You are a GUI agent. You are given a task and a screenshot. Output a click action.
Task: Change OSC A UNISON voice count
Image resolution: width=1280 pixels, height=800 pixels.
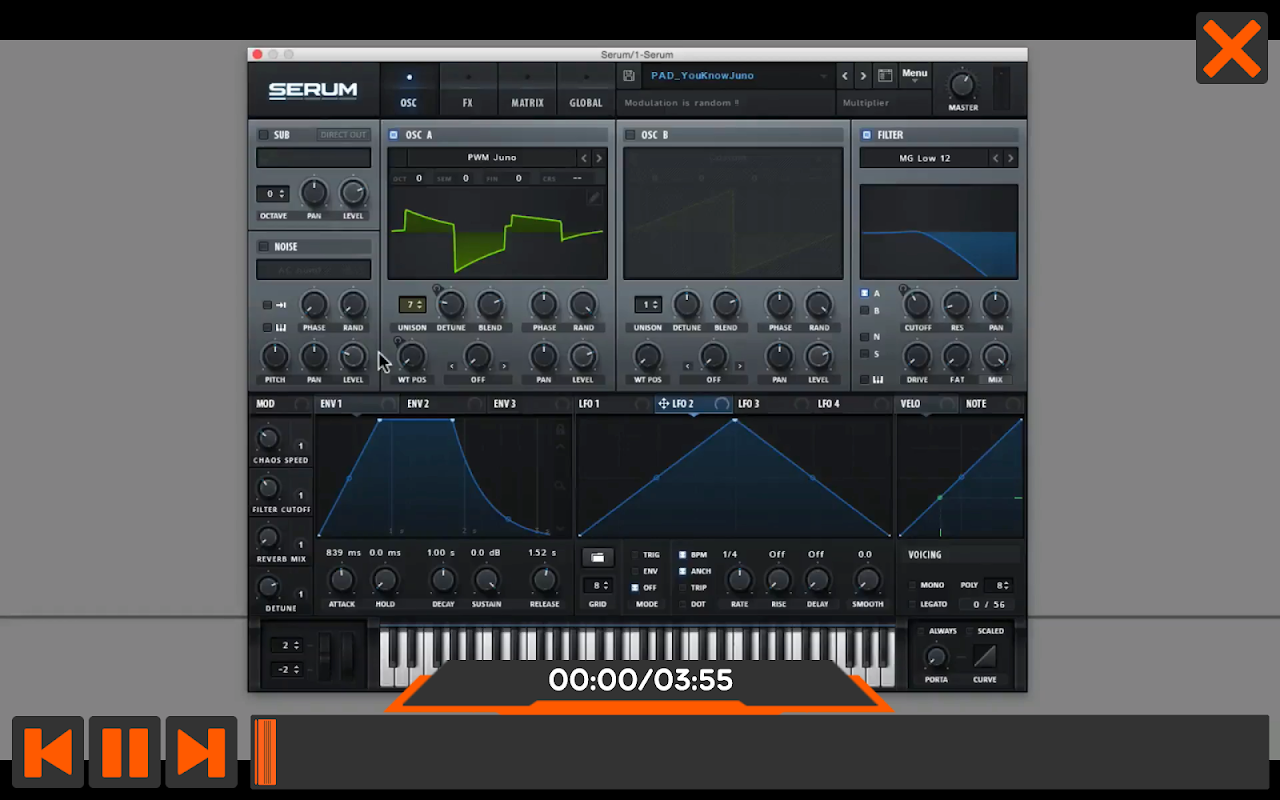[411, 305]
